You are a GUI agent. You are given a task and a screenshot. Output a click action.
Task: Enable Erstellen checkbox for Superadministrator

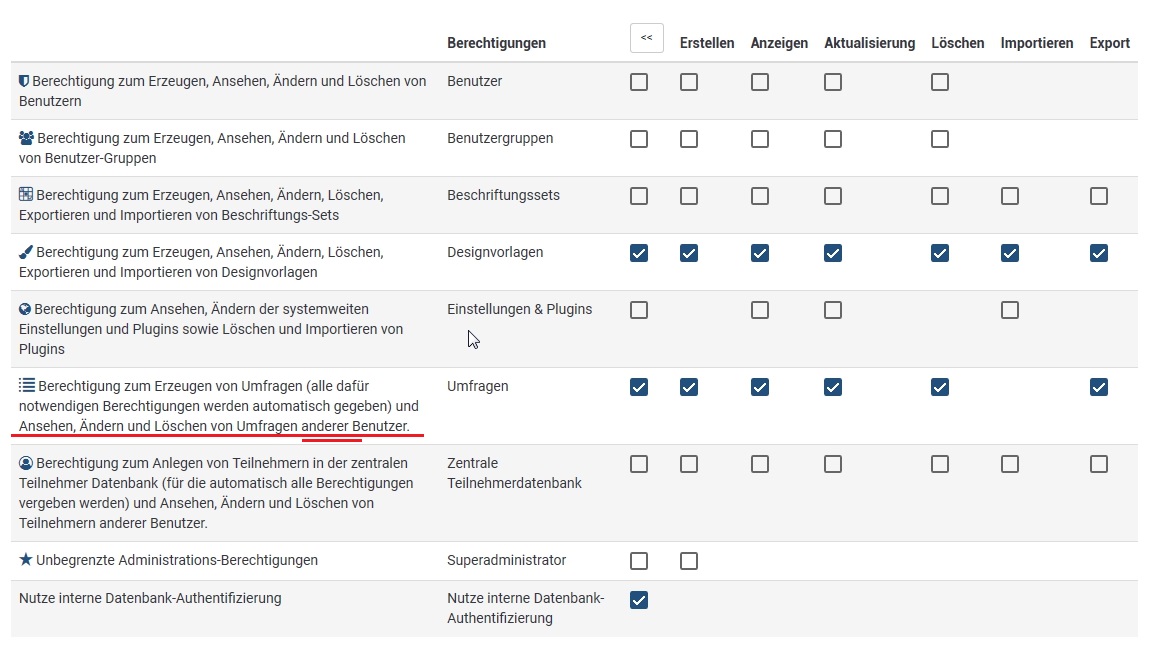[x=689, y=561]
